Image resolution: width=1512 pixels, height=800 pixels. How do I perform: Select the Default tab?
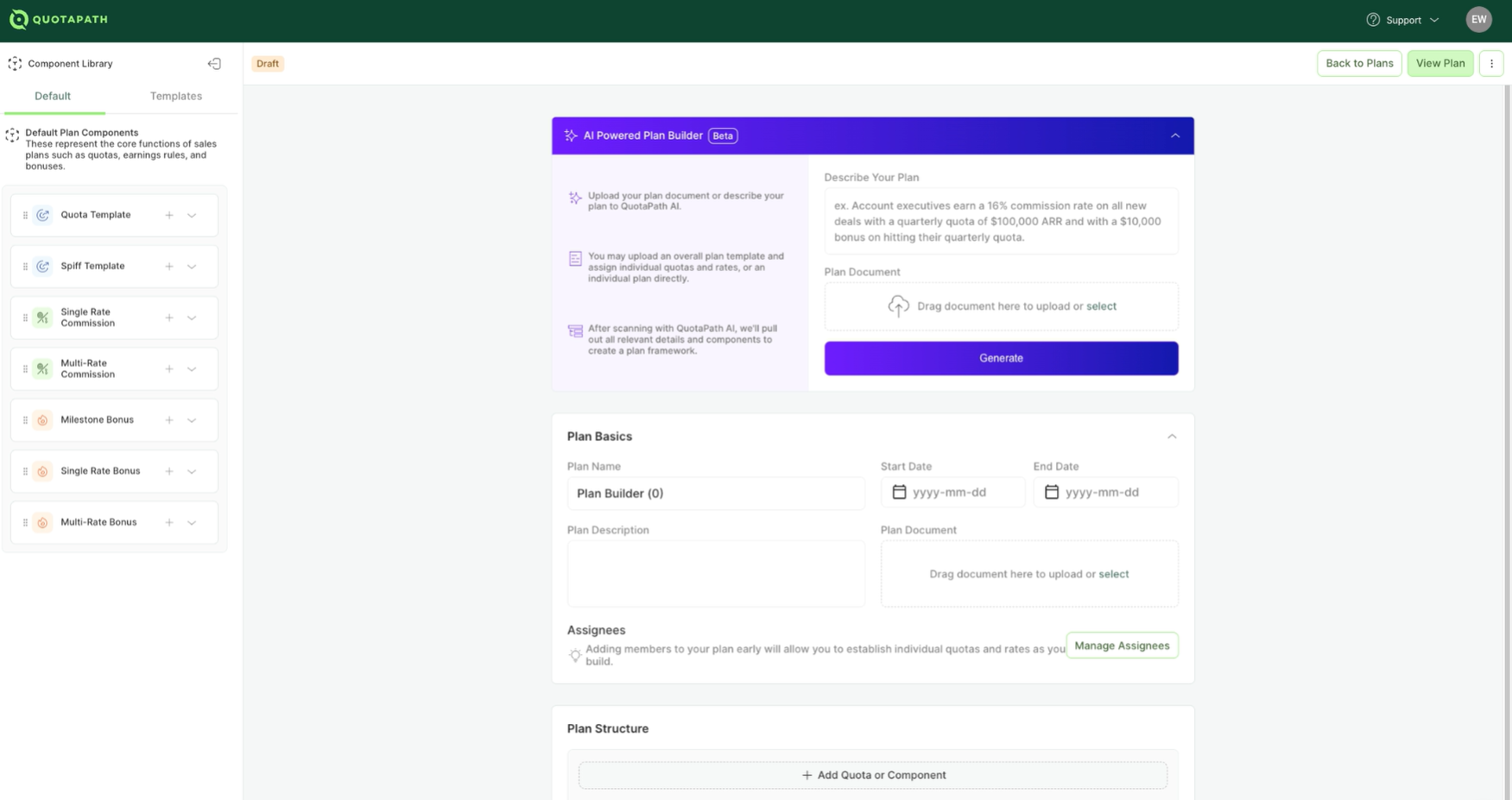pos(53,96)
